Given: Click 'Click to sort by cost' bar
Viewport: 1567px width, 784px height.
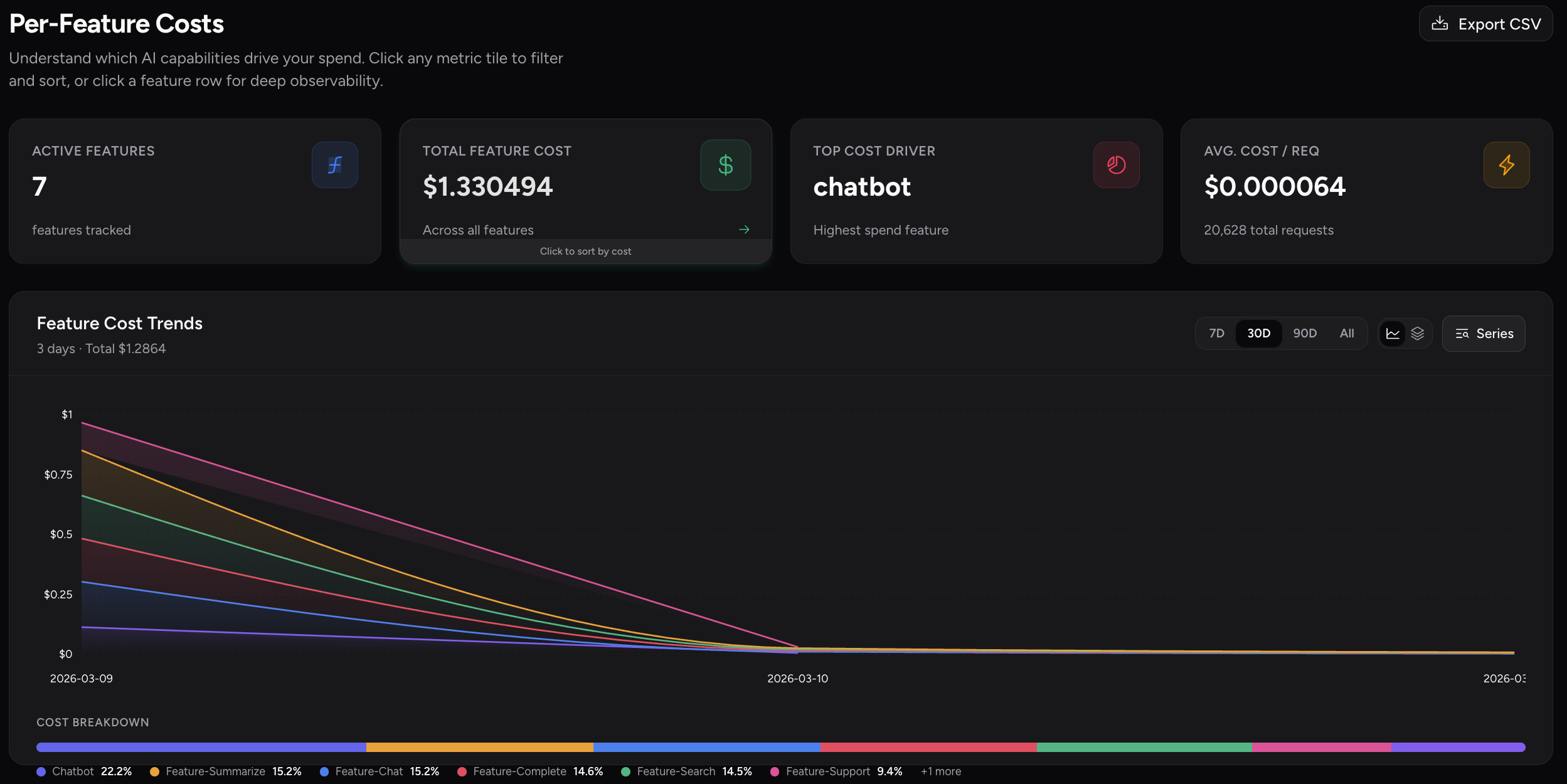Looking at the screenshot, I should pyautogui.click(x=585, y=252).
